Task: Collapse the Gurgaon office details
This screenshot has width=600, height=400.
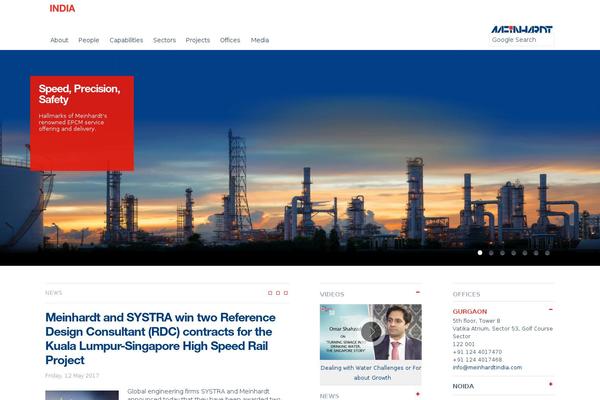Action: [551, 309]
